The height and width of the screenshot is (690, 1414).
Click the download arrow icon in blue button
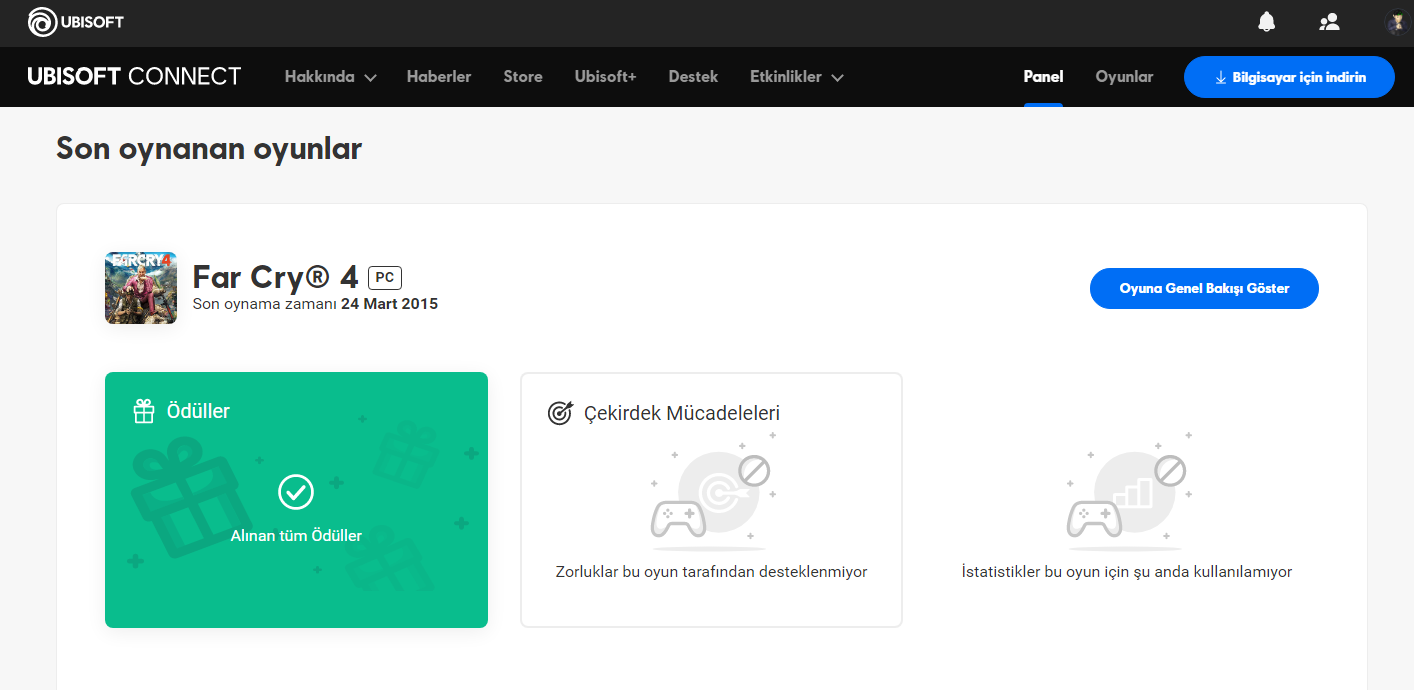[x=1220, y=78]
